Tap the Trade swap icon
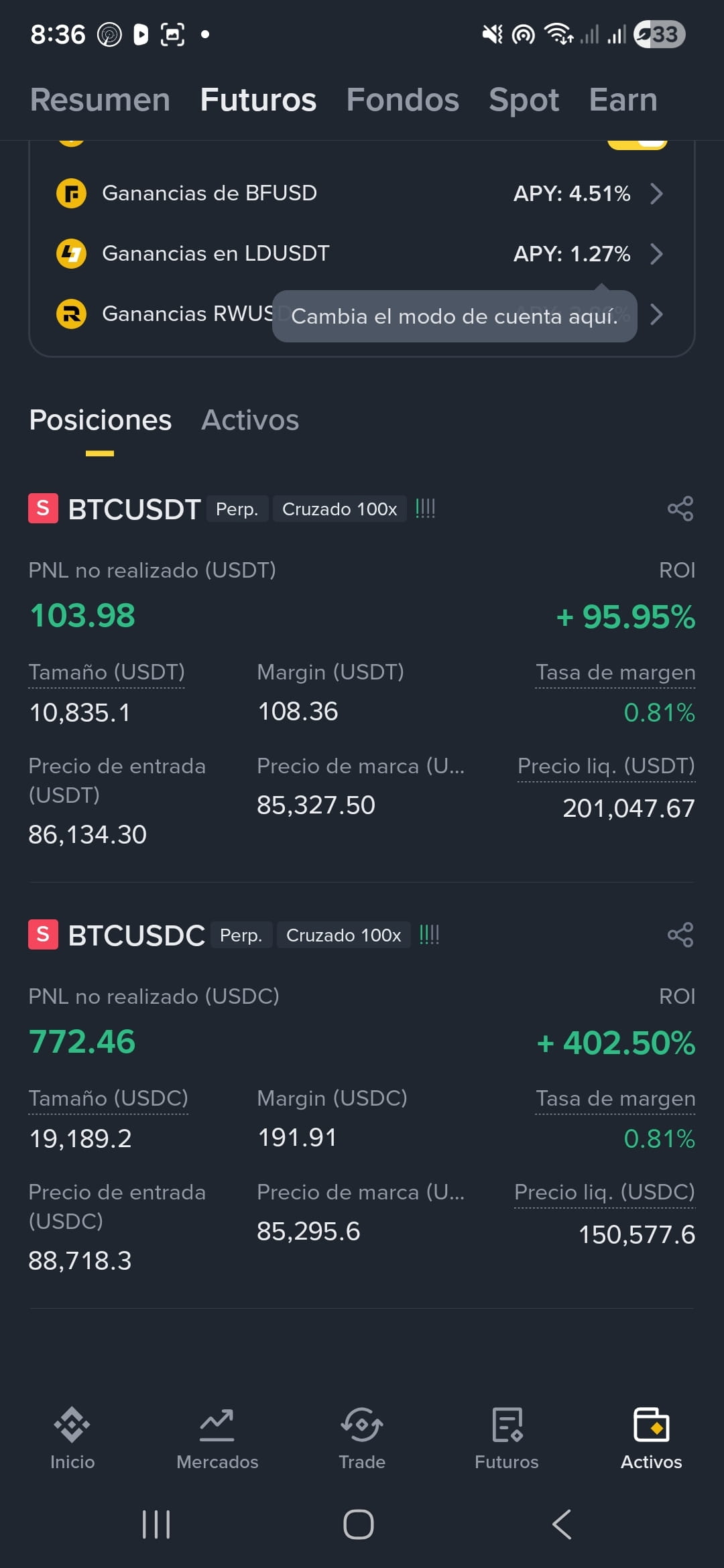724x1568 pixels. (362, 1425)
